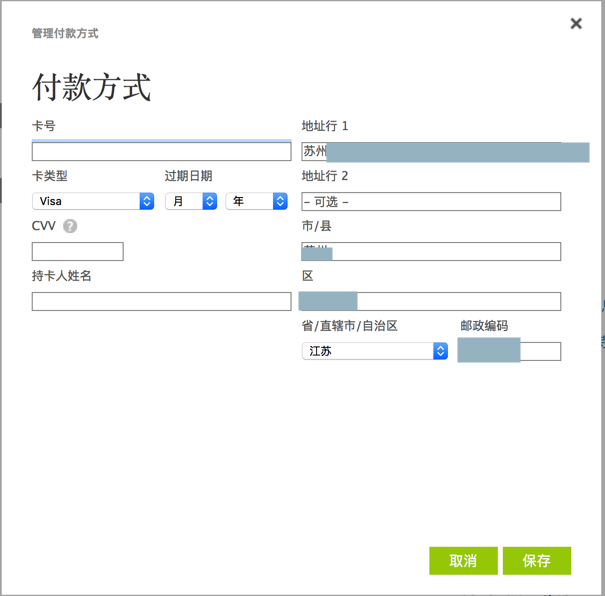This screenshot has width=605, height=596.
Task: Click the 保存 save button
Action: pyautogui.click(x=537, y=561)
